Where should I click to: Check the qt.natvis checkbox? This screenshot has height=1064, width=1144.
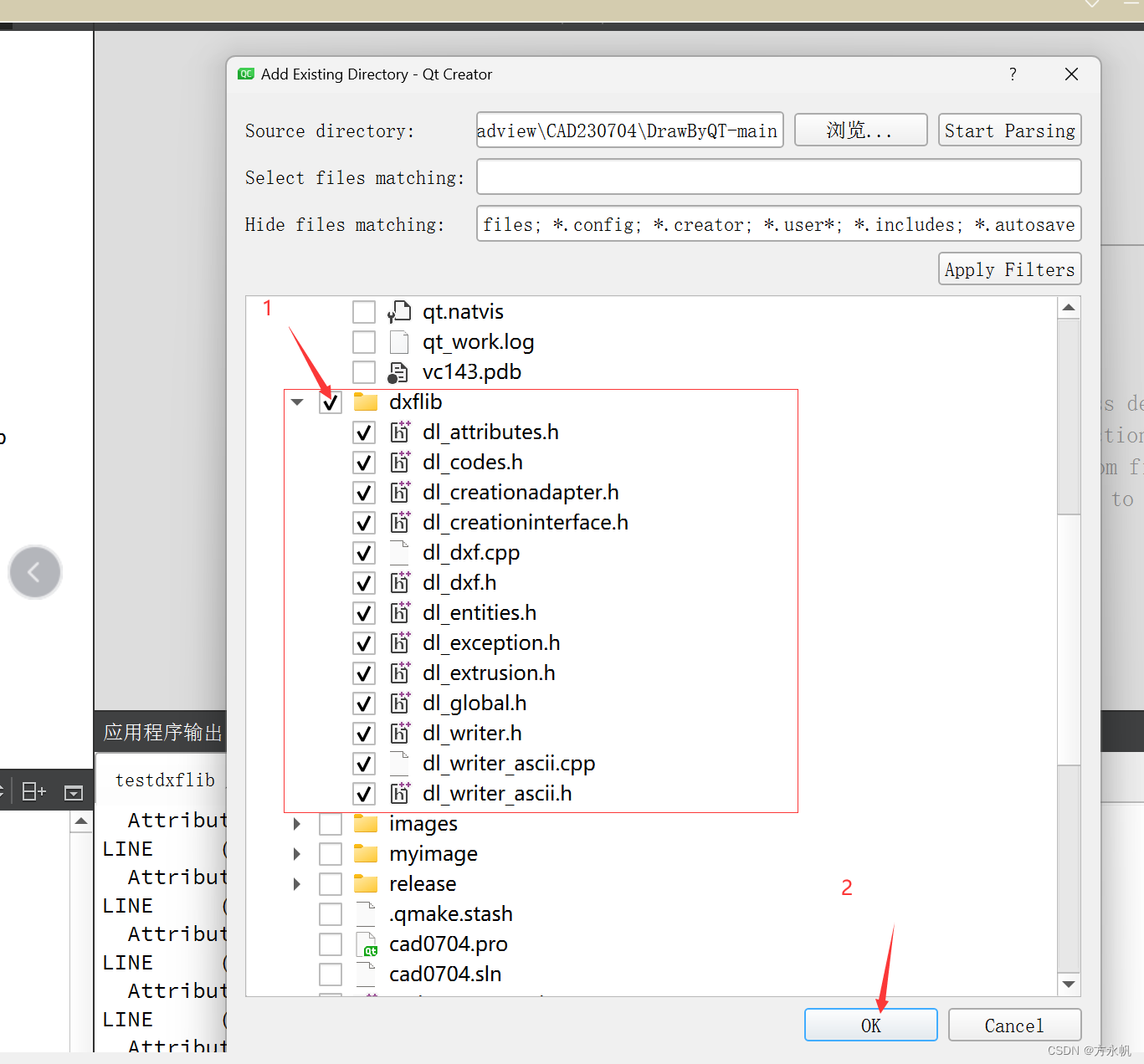[364, 312]
